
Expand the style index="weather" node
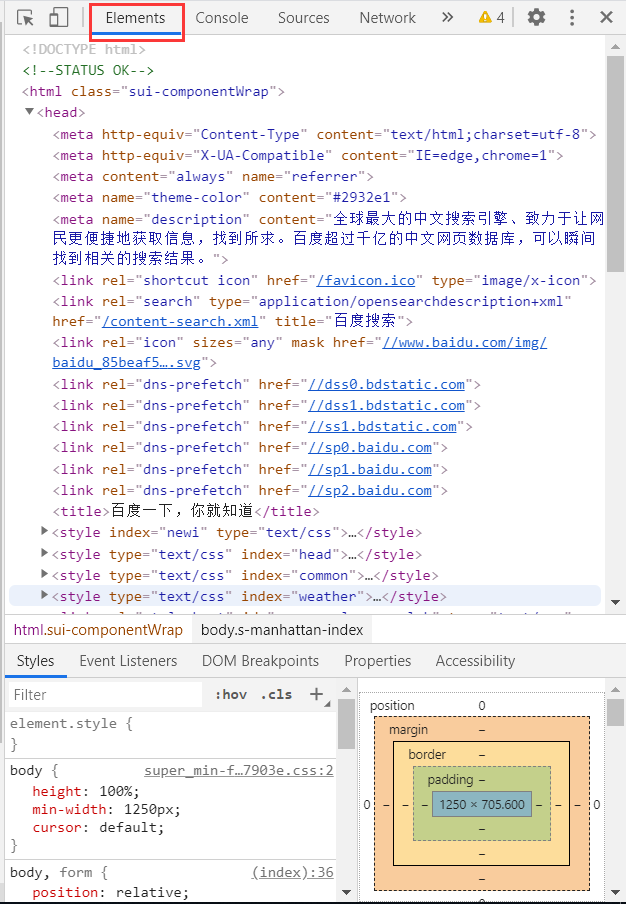44,596
